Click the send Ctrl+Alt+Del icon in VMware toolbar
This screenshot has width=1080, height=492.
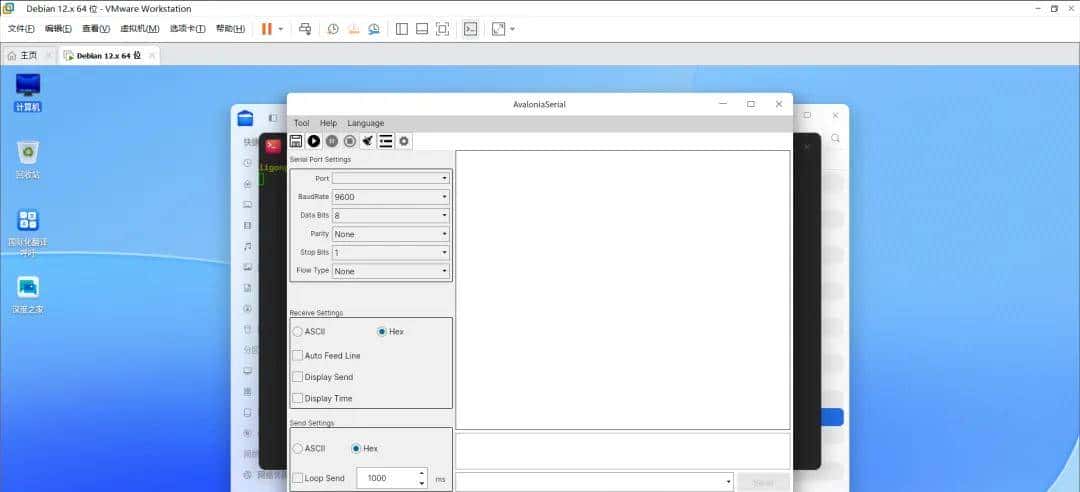pyautogui.click(x=305, y=29)
